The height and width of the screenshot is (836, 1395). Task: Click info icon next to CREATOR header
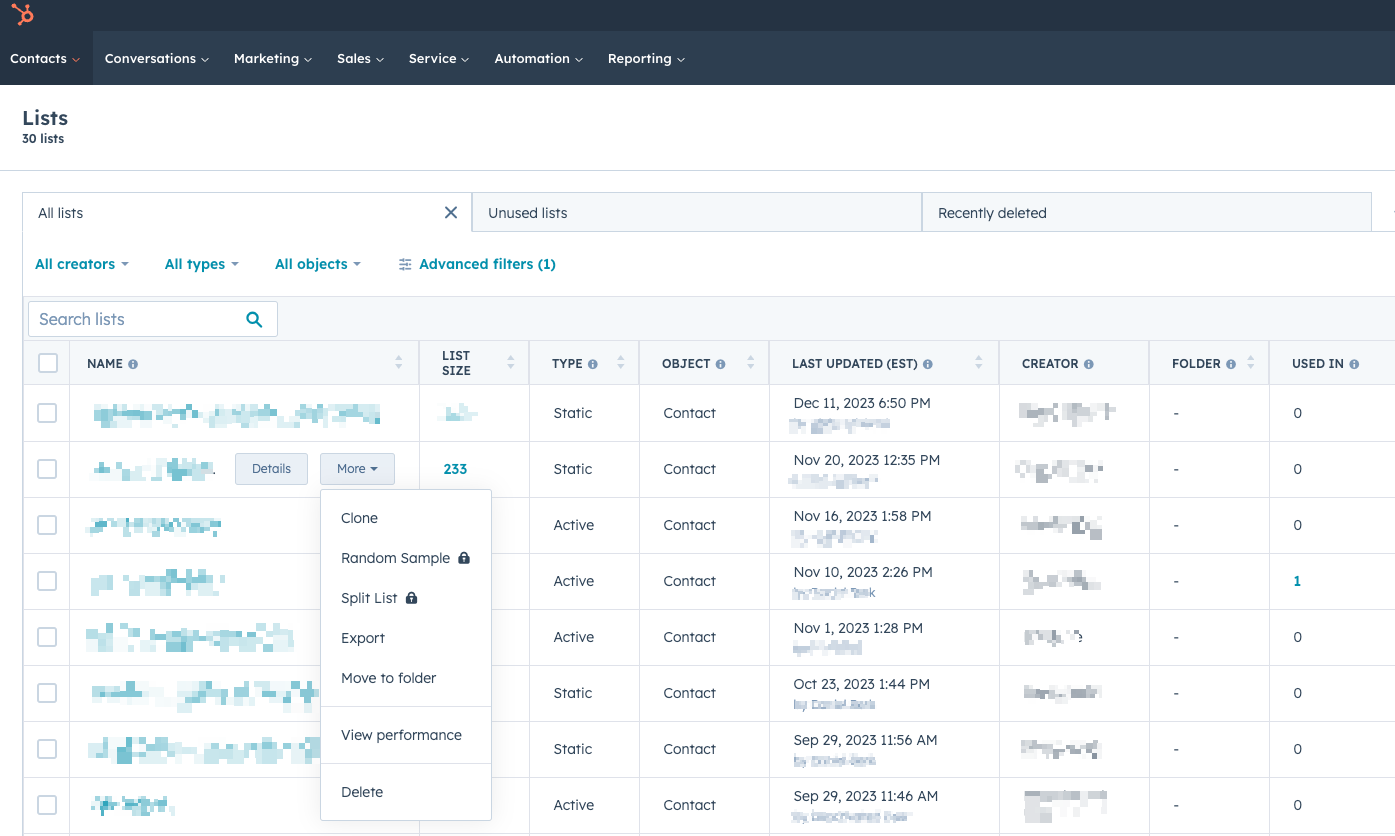pos(1088,364)
